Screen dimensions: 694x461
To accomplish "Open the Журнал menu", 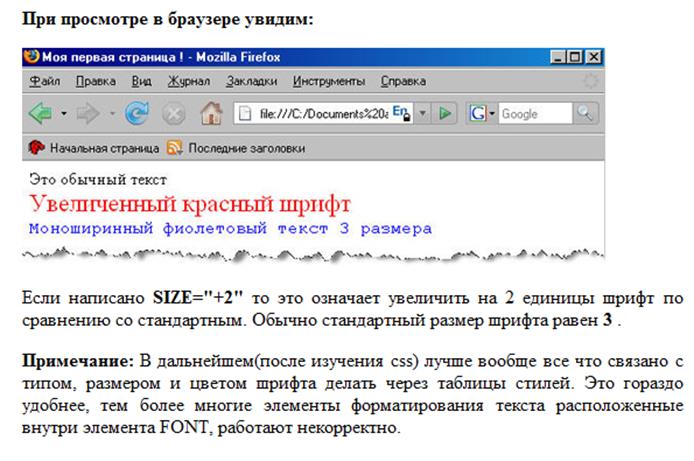I will pyautogui.click(x=189, y=81).
